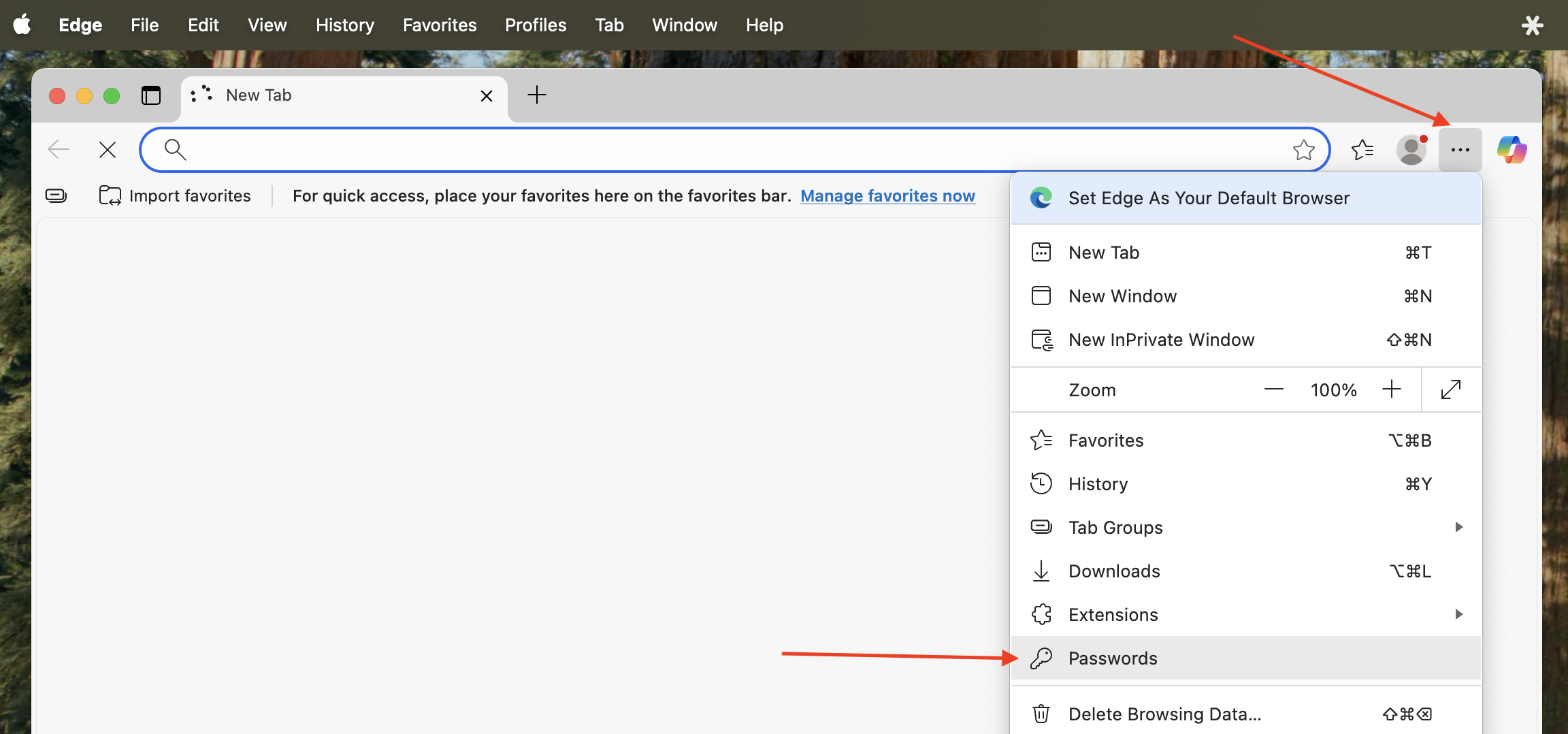This screenshot has height=734, width=1568.
Task: Click the search magnifier in address bar
Action: coord(175,149)
